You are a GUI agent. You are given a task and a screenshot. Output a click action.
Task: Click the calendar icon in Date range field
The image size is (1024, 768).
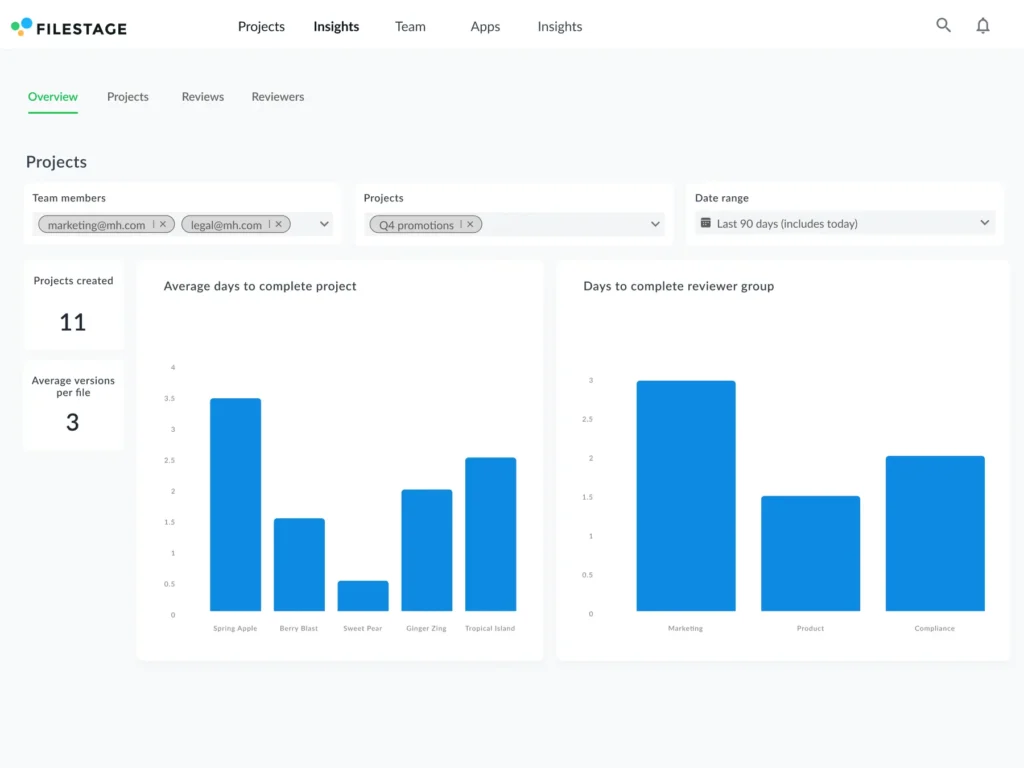(x=706, y=223)
